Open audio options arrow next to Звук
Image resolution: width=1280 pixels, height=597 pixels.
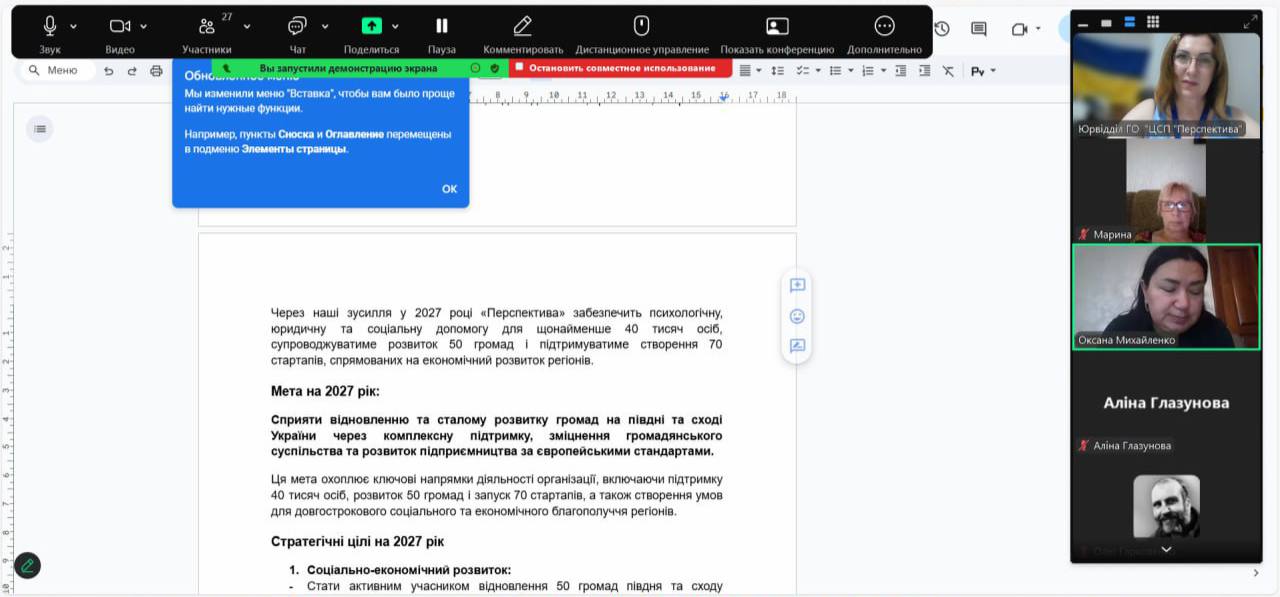[74, 27]
